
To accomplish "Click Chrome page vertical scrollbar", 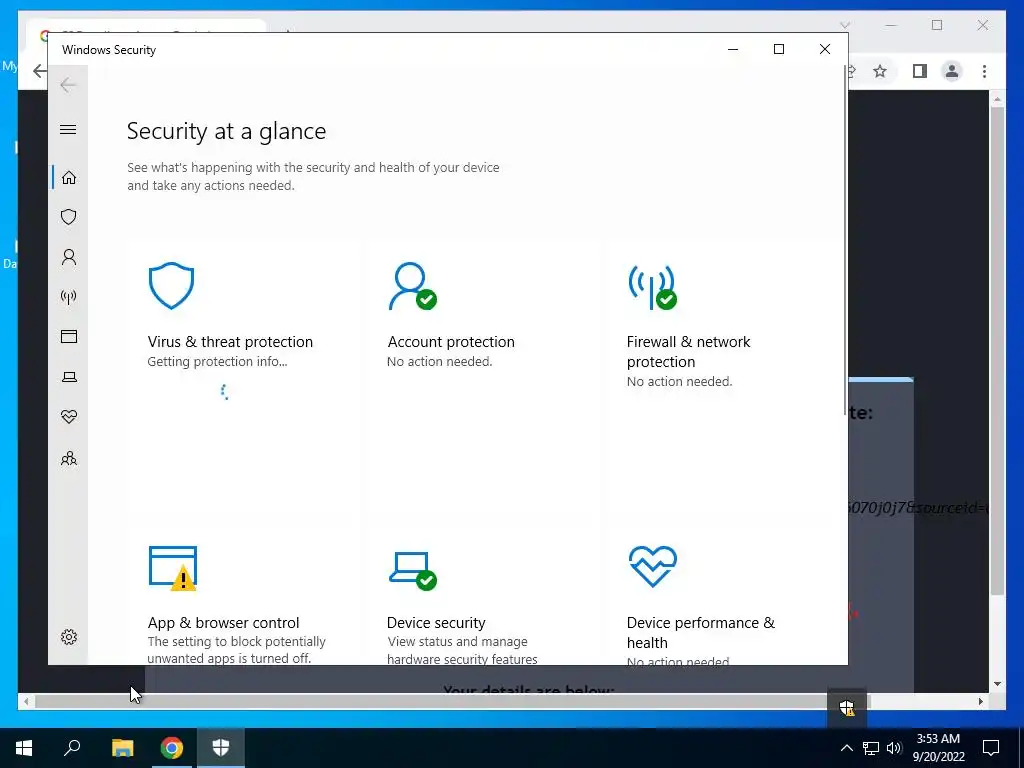I will [x=997, y=350].
